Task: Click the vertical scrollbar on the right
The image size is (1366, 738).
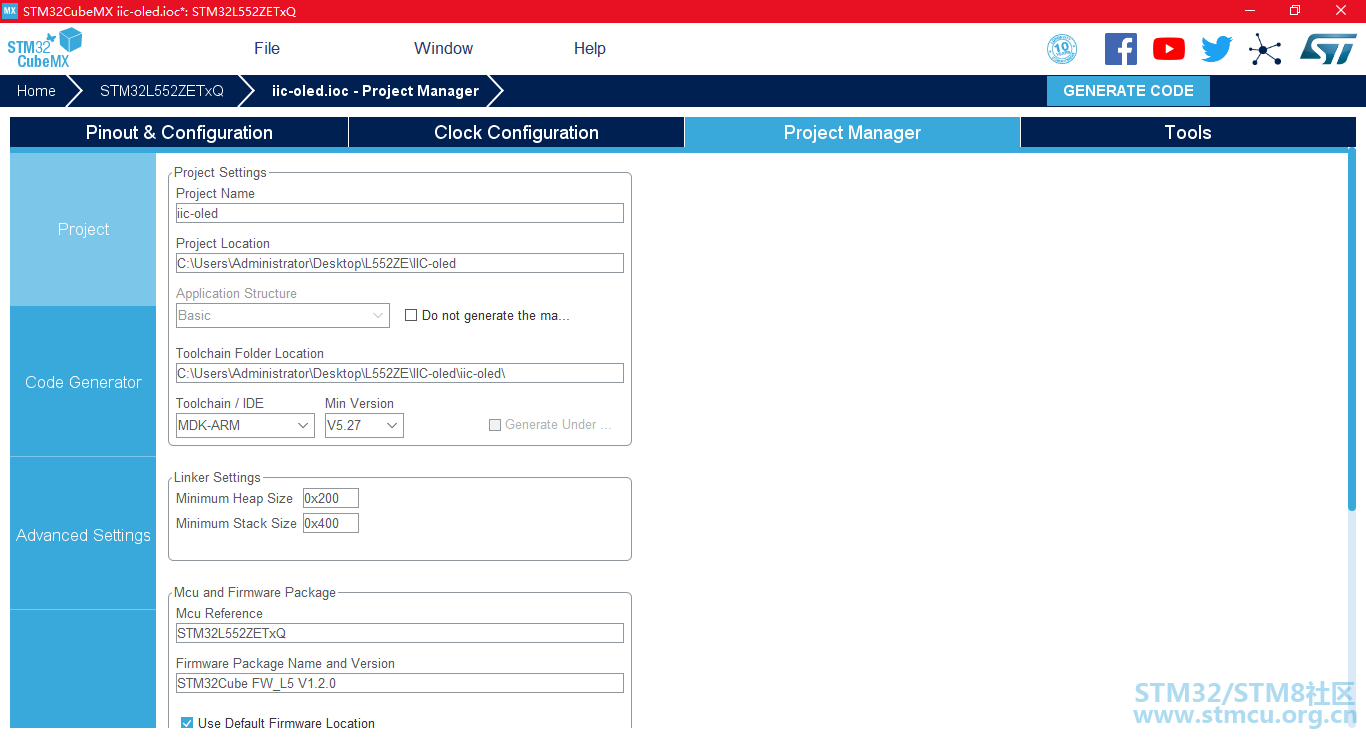Action: (x=1352, y=330)
